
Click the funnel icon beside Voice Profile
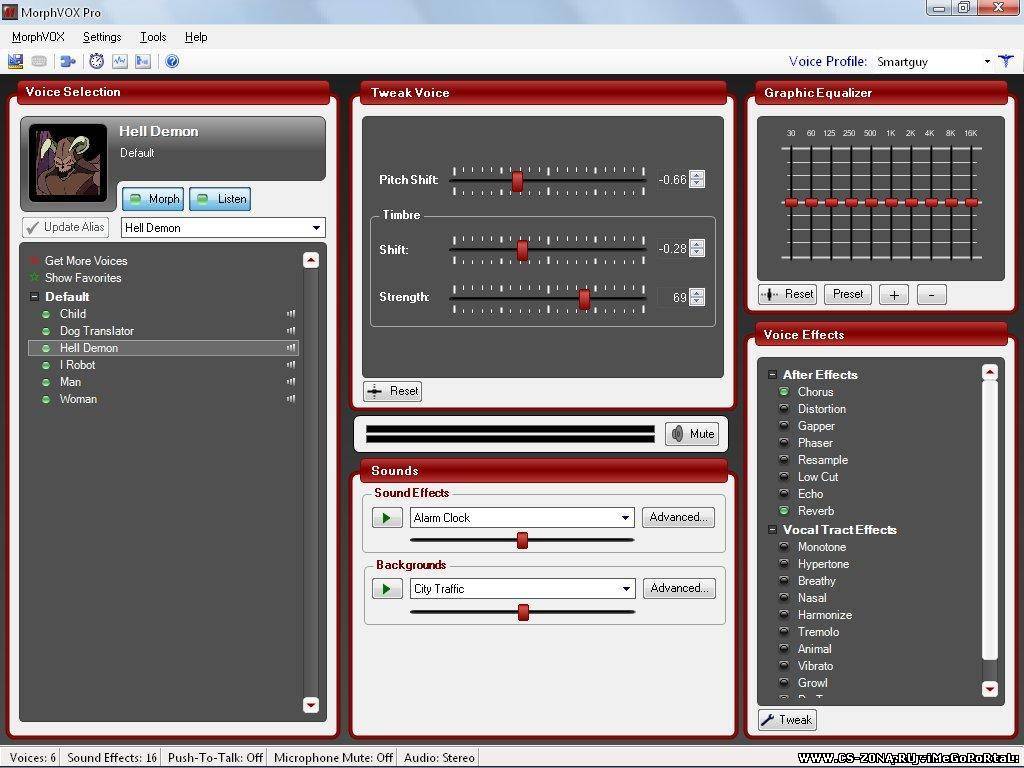[x=1006, y=61]
